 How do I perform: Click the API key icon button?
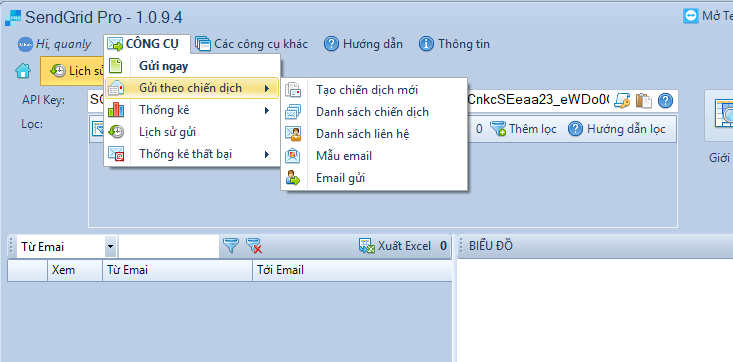coord(622,100)
